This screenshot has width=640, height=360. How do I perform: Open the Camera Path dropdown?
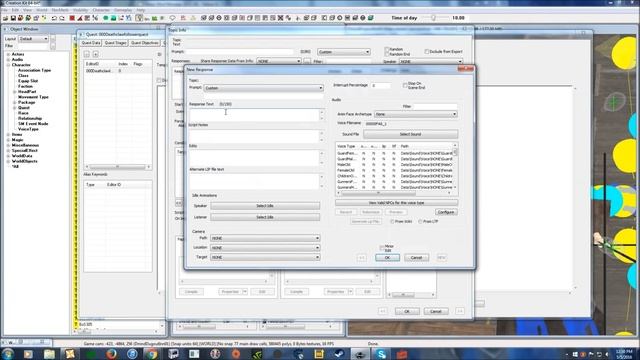coord(265,238)
